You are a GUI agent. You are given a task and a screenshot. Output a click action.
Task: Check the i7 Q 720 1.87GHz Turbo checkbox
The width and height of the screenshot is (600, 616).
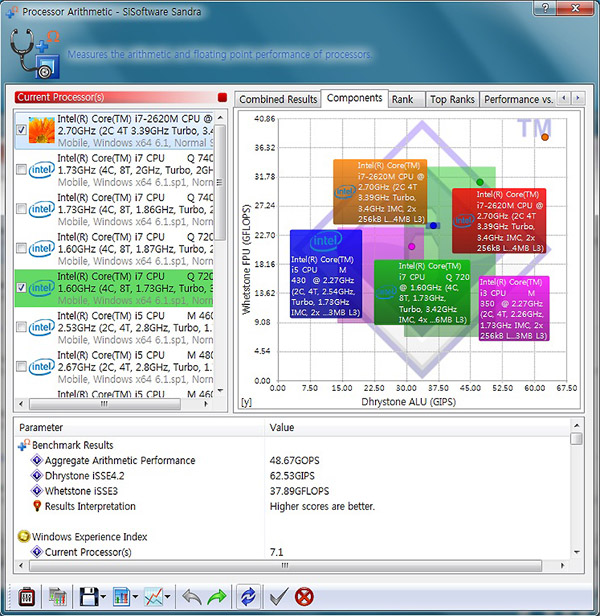[21, 248]
